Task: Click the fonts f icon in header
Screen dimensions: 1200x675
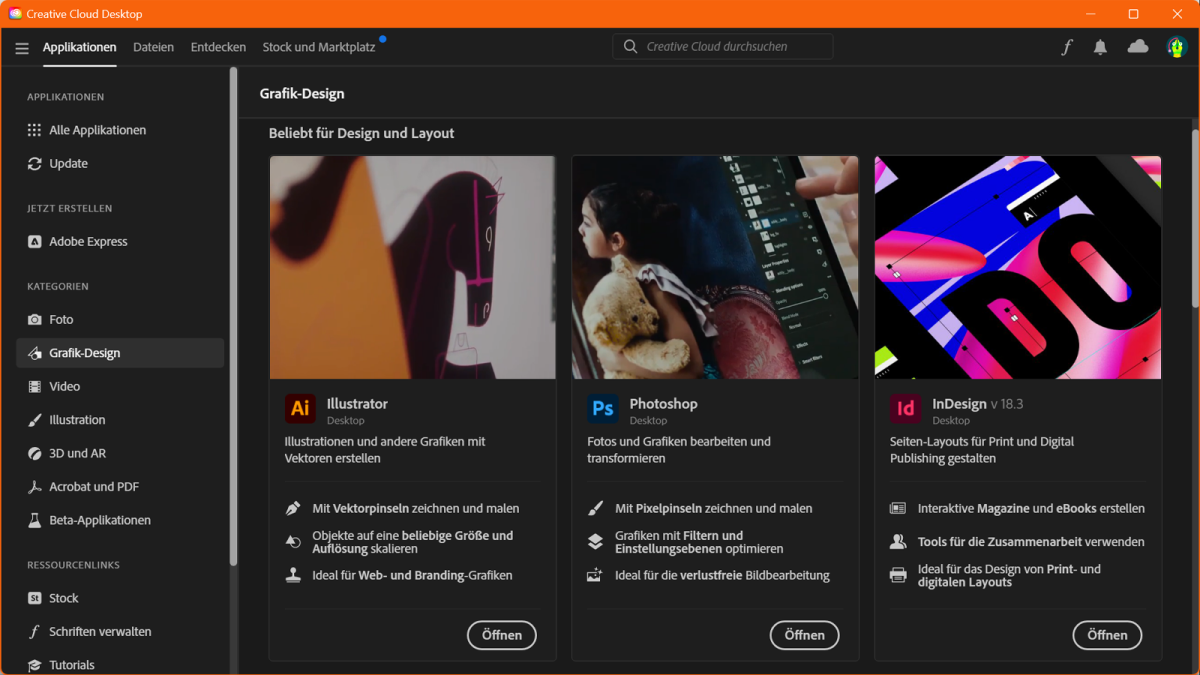Action: click(1067, 47)
